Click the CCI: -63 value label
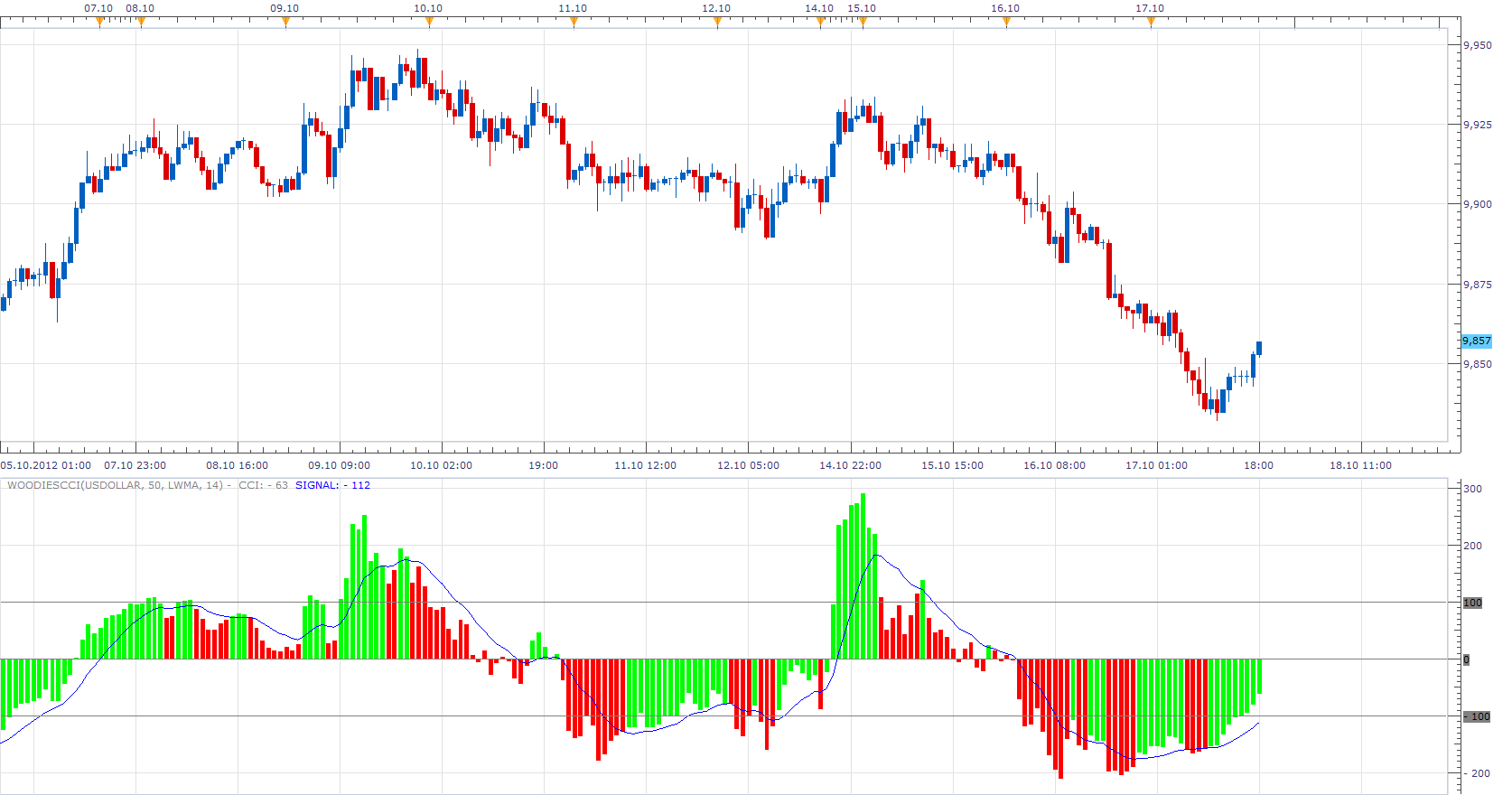 point(263,485)
